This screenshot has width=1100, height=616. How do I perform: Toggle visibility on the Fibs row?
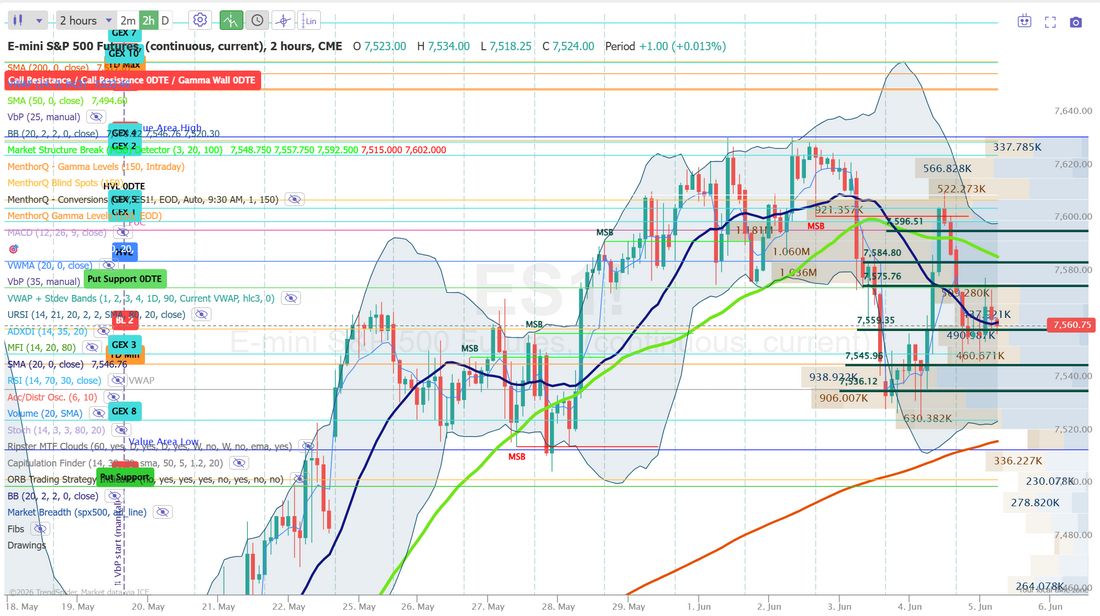[x=40, y=529]
